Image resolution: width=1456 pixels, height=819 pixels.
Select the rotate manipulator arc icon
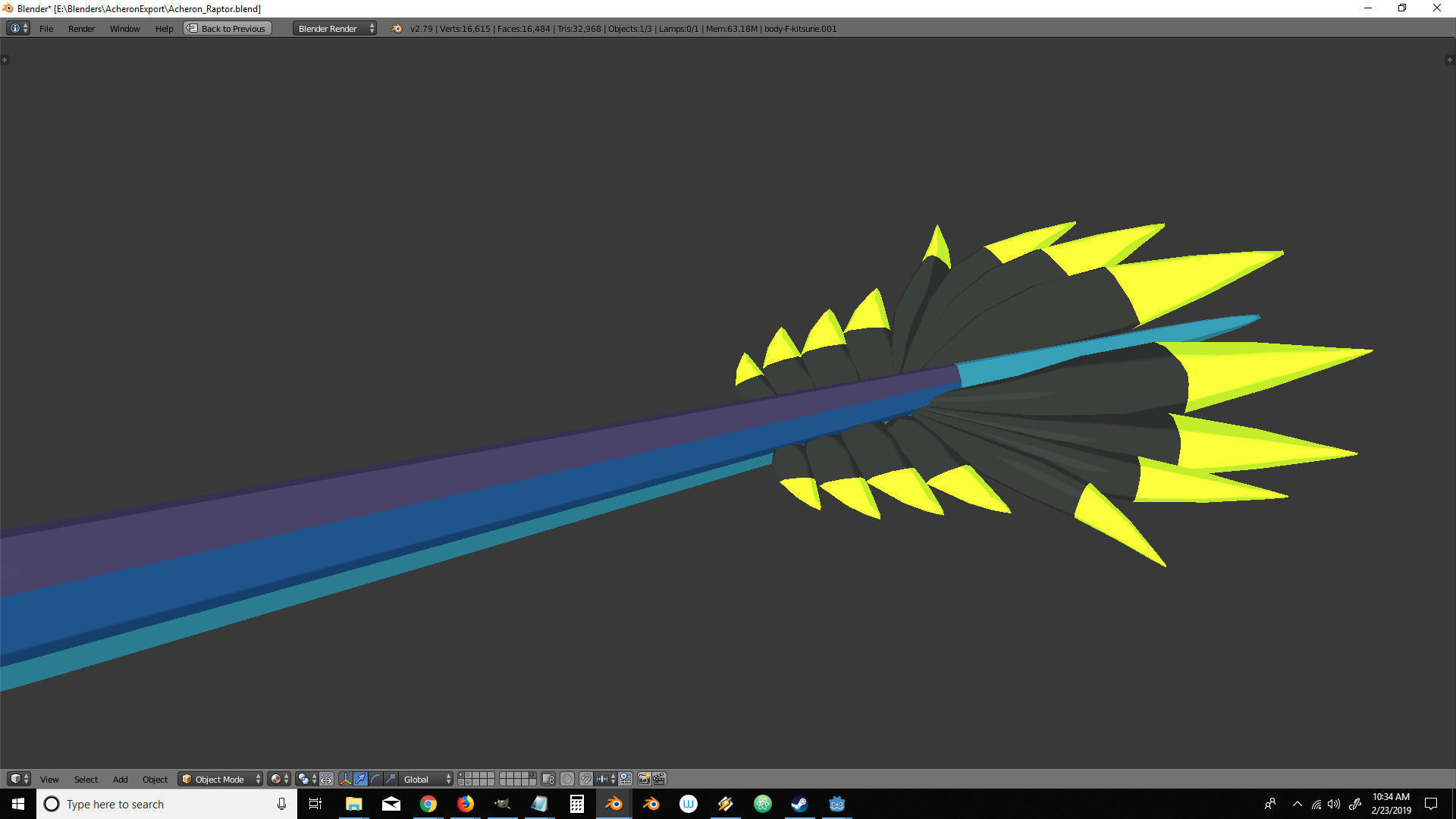click(x=375, y=779)
